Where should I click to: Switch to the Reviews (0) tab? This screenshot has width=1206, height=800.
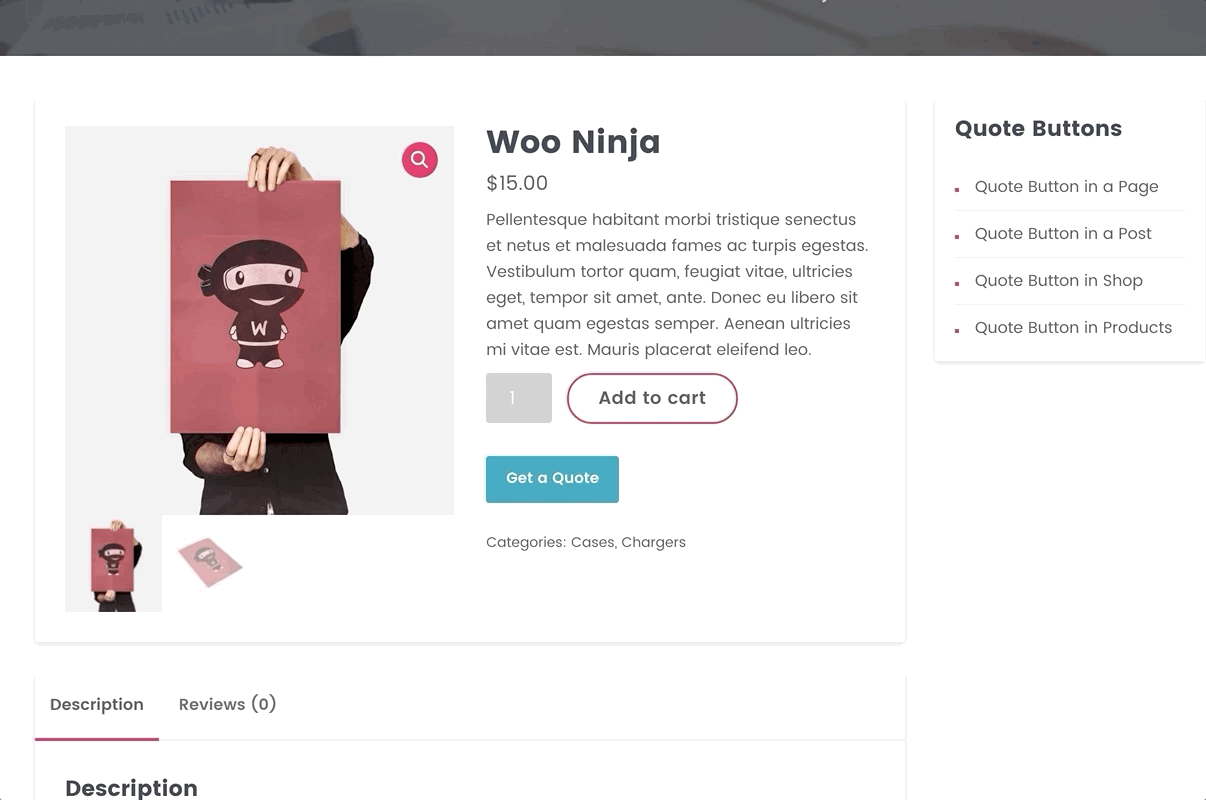coord(227,705)
